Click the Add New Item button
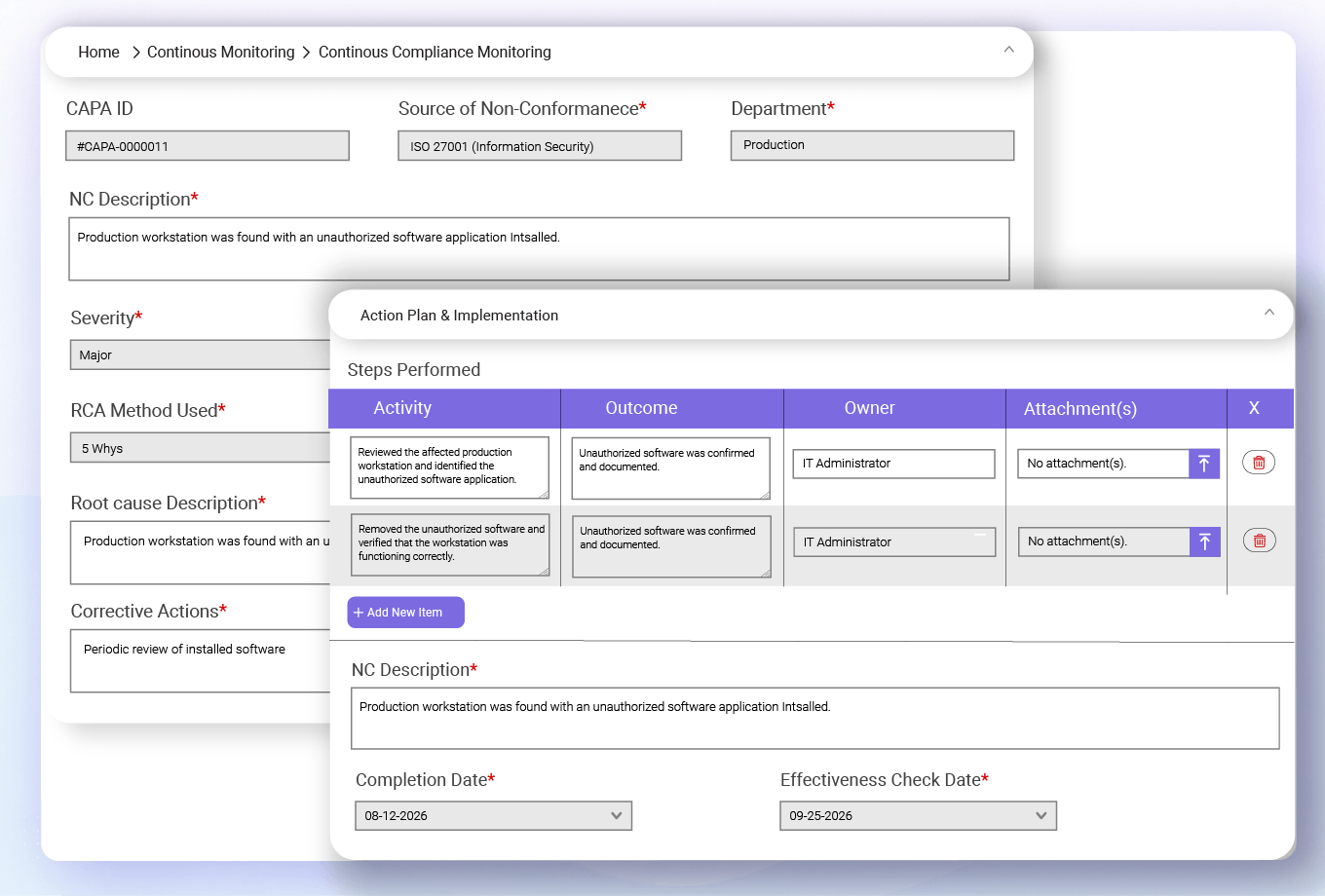 [x=405, y=613]
